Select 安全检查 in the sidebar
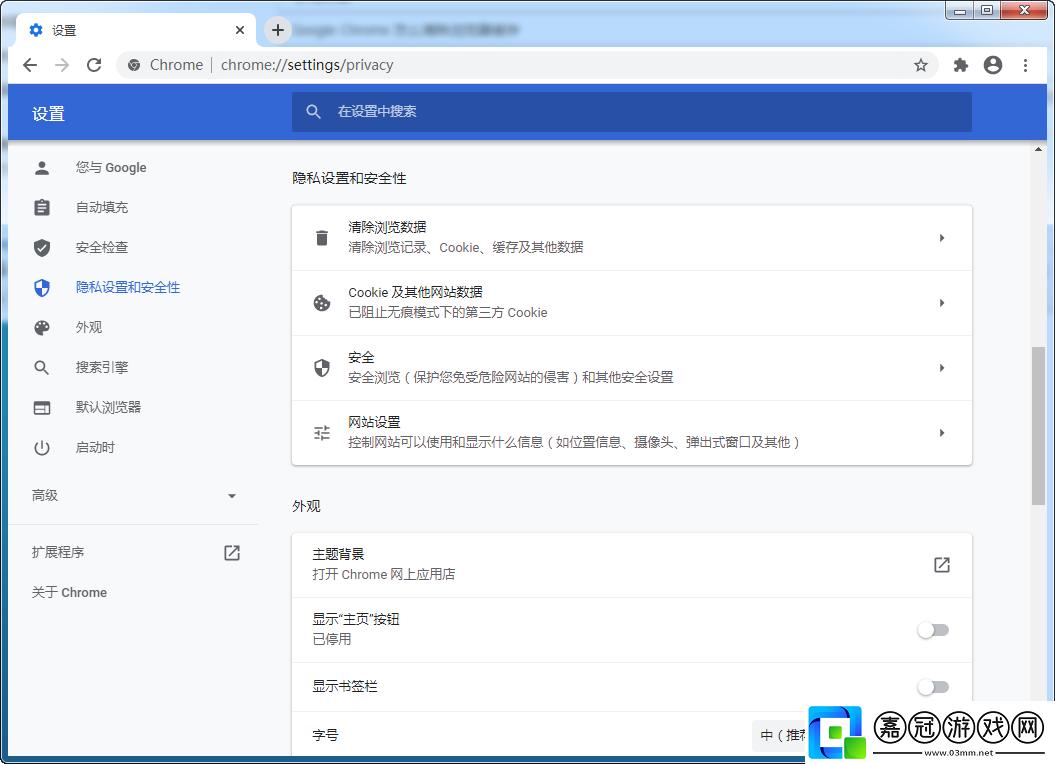Viewport: 1055px width, 764px height. click(x=102, y=247)
